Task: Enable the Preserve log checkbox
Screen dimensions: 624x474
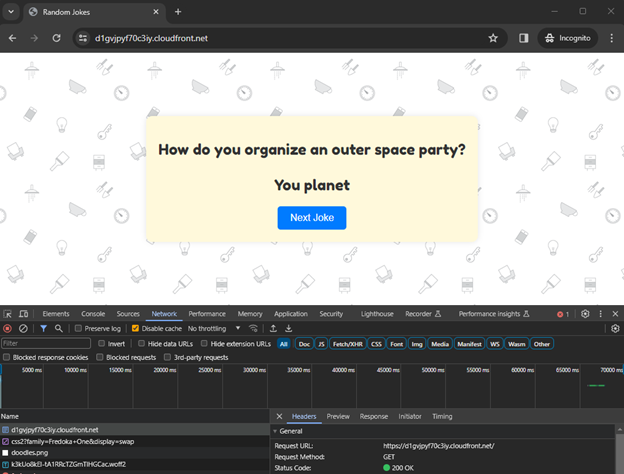Action: [x=77, y=328]
